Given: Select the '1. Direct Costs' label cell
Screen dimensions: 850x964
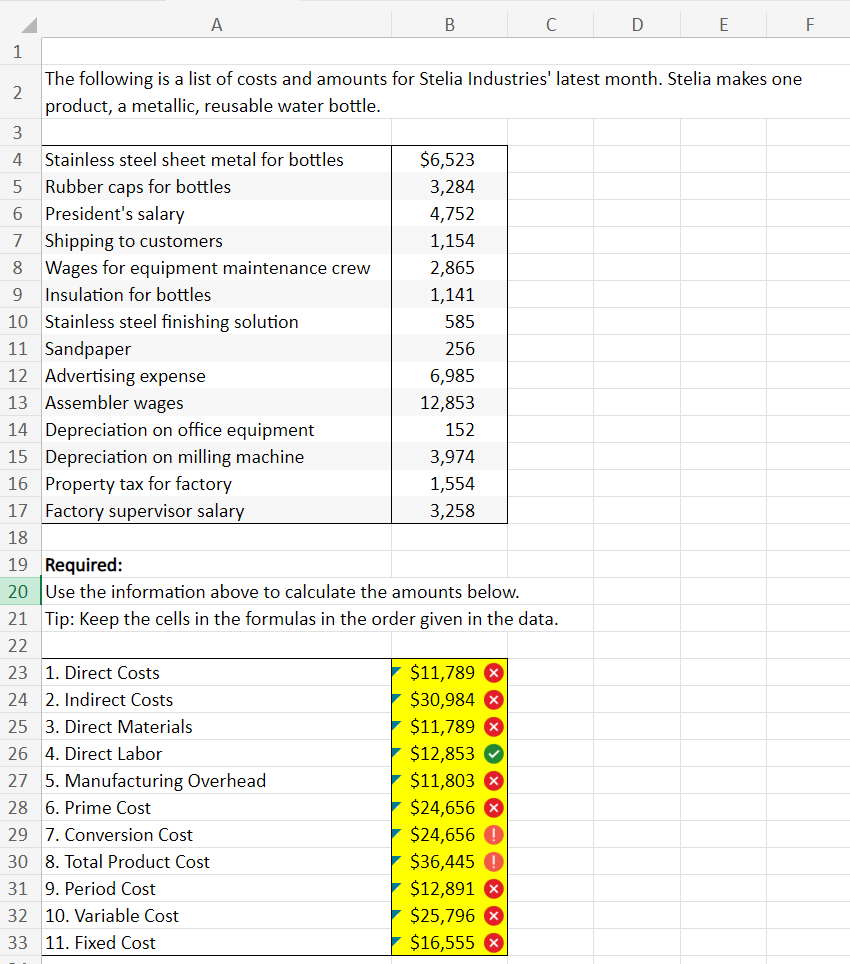Looking at the screenshot, I should (216, 673).
